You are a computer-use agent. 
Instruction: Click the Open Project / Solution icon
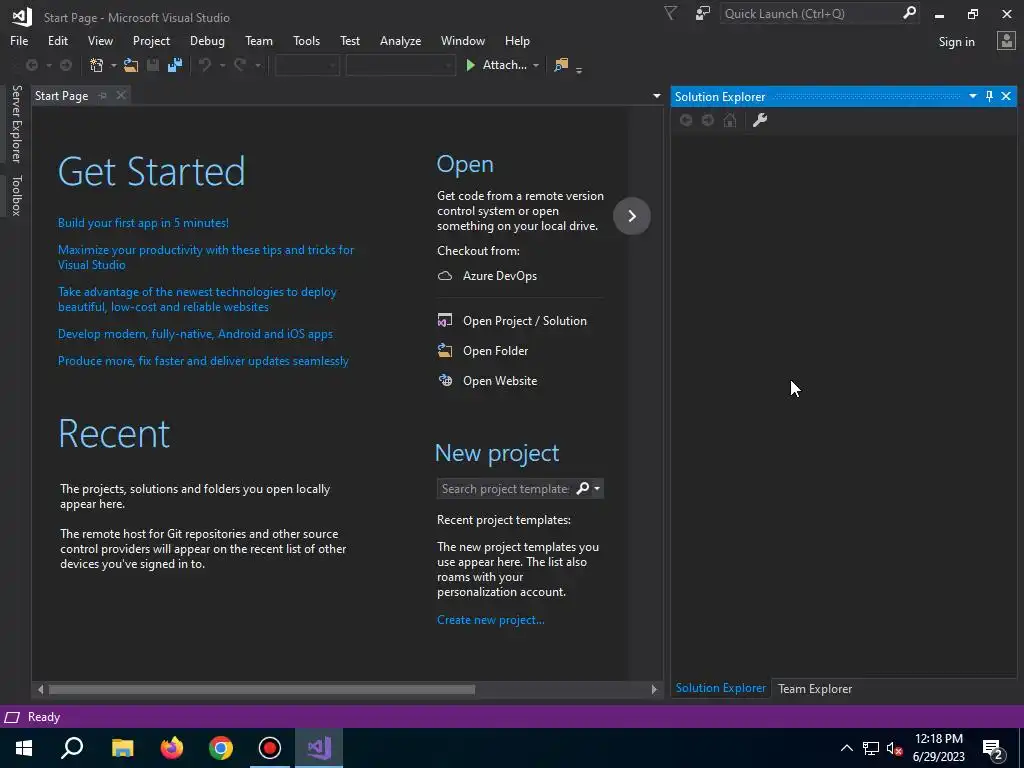445,321
